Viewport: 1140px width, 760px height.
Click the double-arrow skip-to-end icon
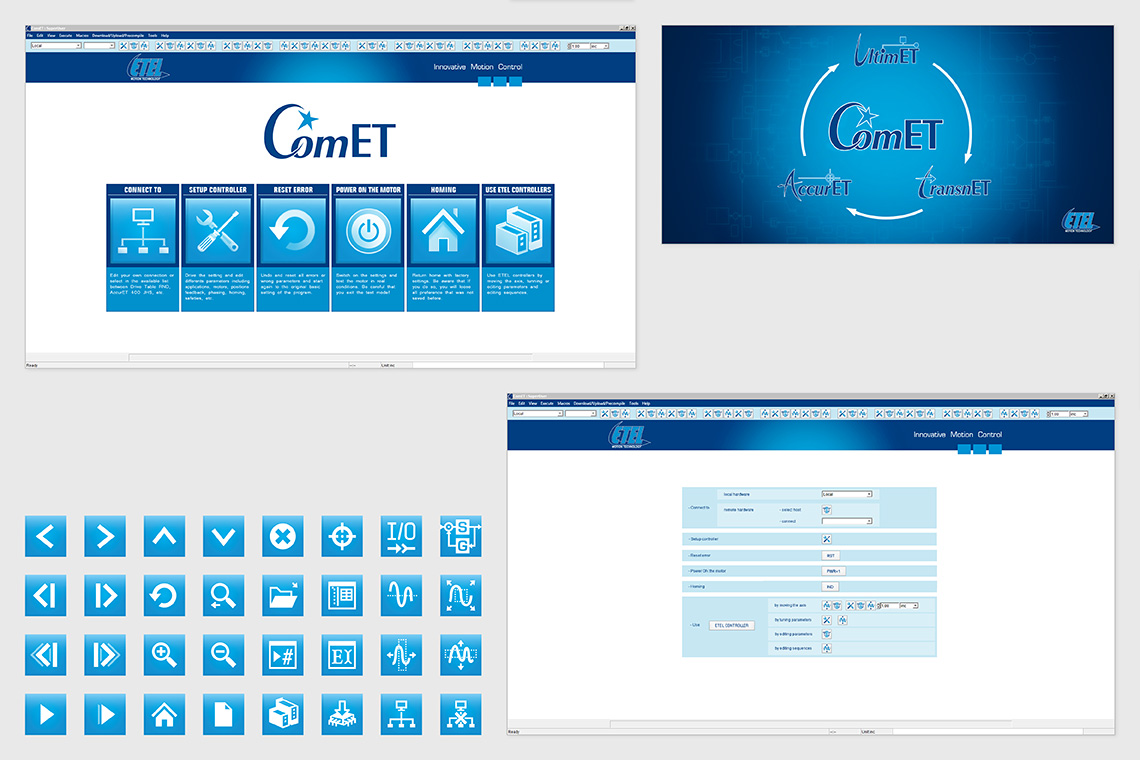click(x=105, y=655)
